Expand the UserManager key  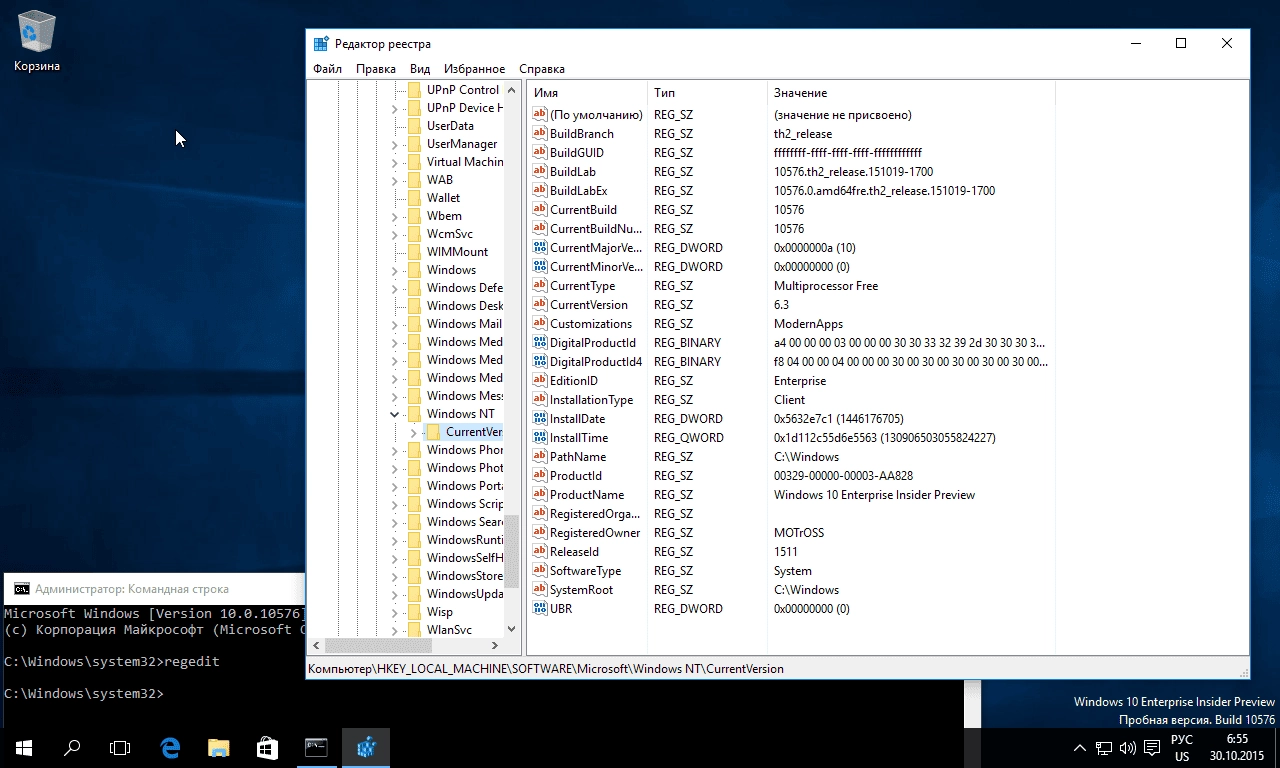click(x=395, y=144)
